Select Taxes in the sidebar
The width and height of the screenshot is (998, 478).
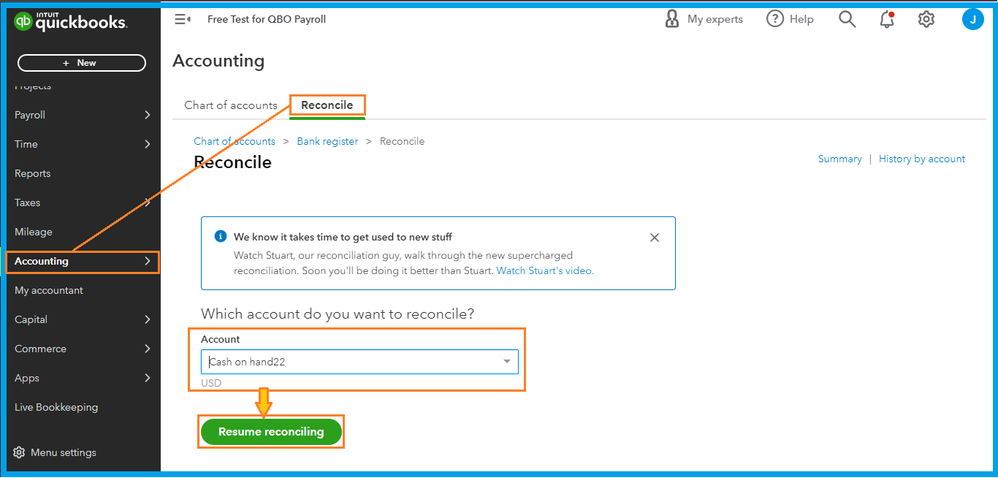pyautogui.click(x=27, y=203)
